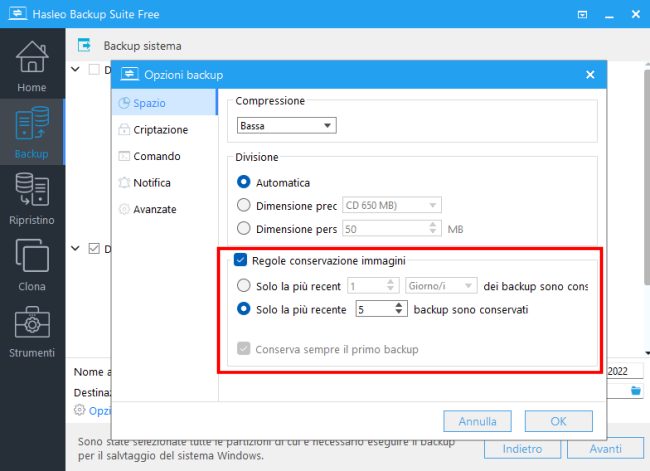Viewport: 650px width, 471px height.
Task: Click the Opzioni backup dialog title icon
Action: 129,75
